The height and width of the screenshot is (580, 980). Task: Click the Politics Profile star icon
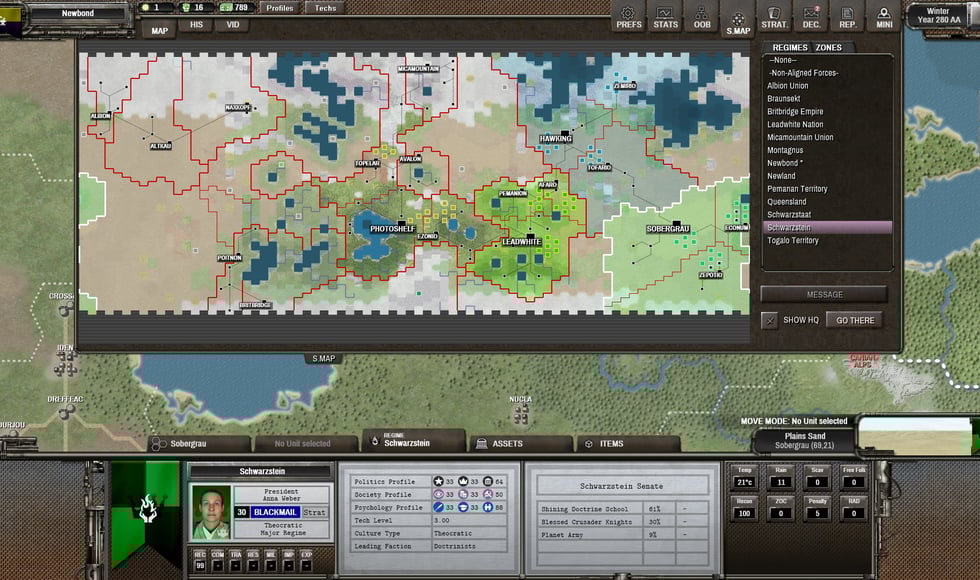pos(439,481)
